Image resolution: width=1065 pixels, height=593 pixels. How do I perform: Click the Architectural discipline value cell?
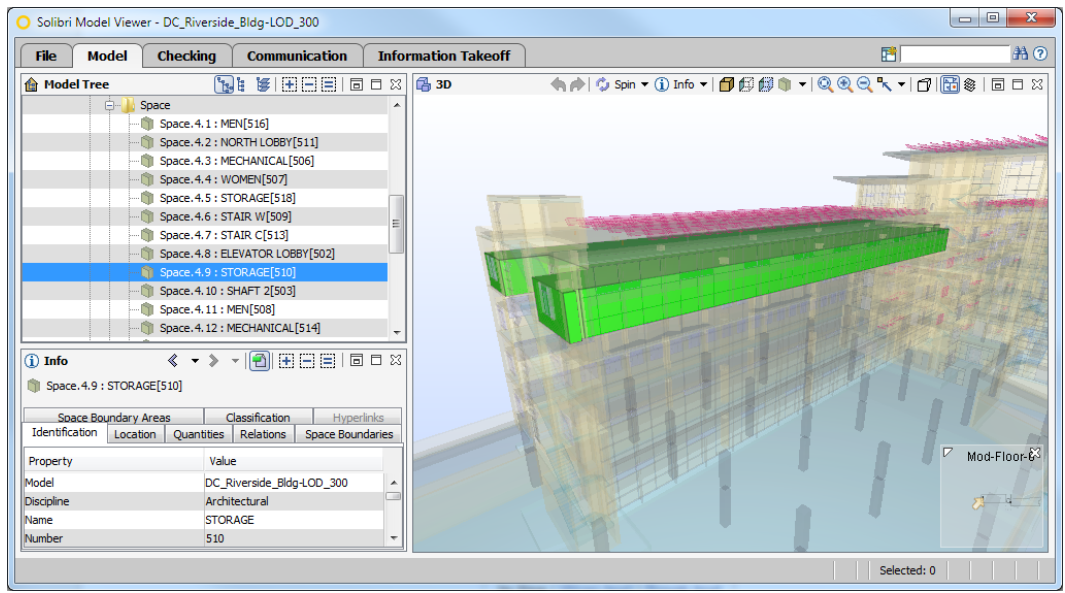point(293,501)
